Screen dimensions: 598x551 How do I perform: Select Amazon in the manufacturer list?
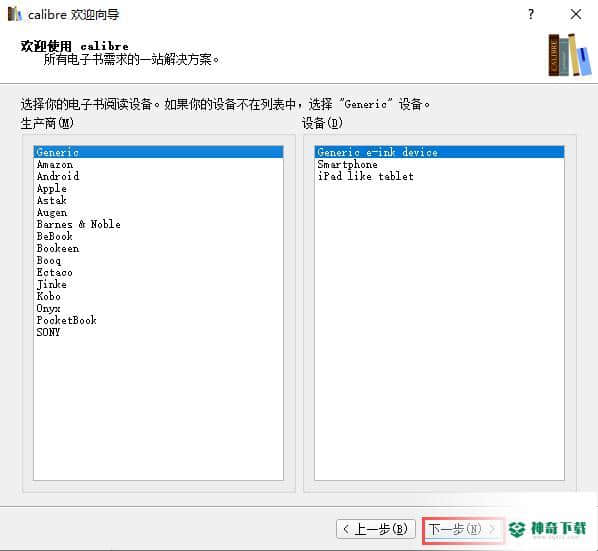coord(158,164)
